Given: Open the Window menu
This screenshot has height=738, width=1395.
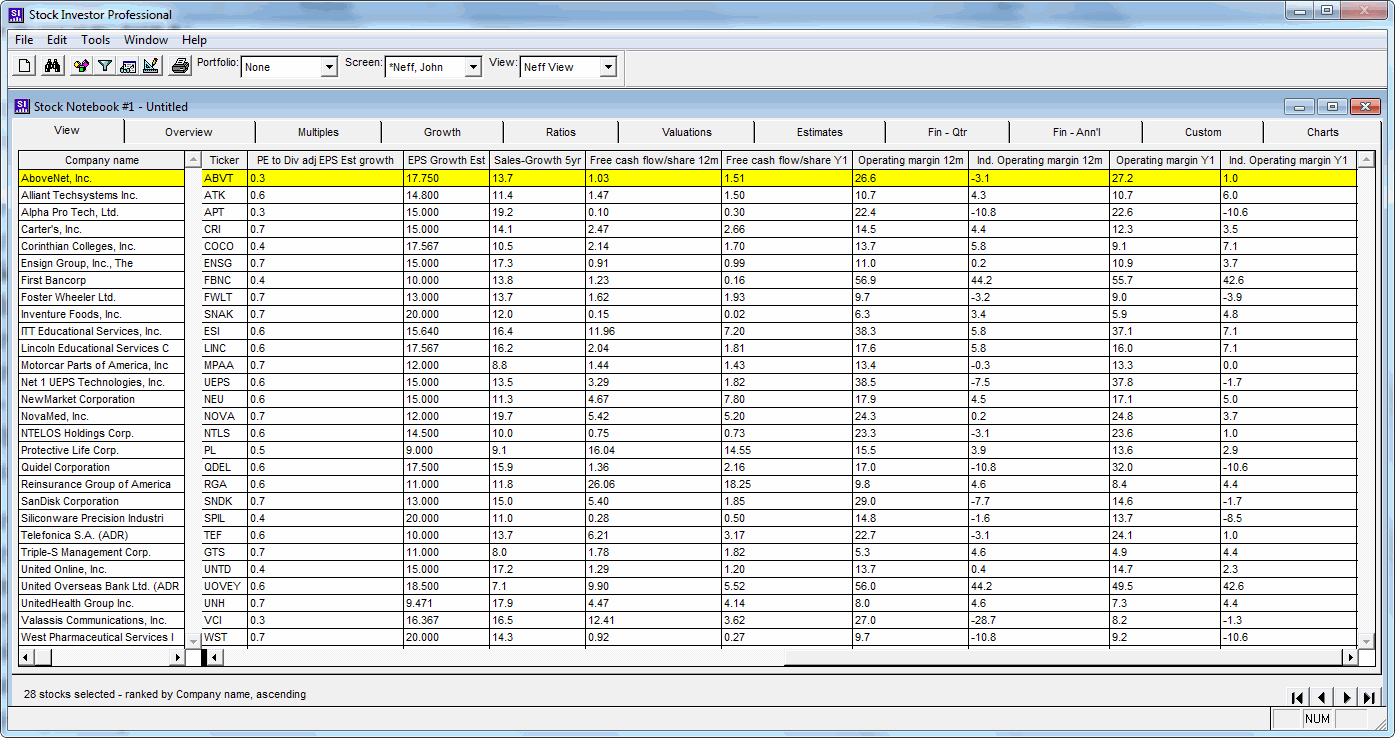Looking at the screenshot, I should coord(146,40).
